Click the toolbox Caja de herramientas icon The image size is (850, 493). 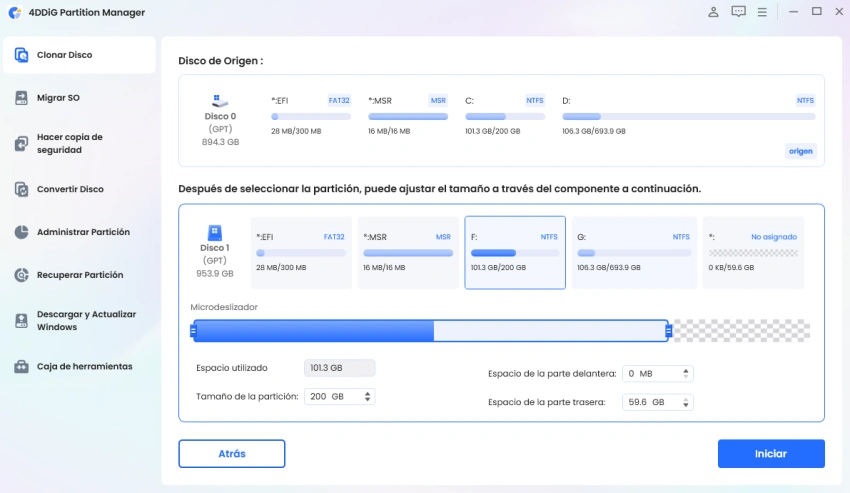21,367
